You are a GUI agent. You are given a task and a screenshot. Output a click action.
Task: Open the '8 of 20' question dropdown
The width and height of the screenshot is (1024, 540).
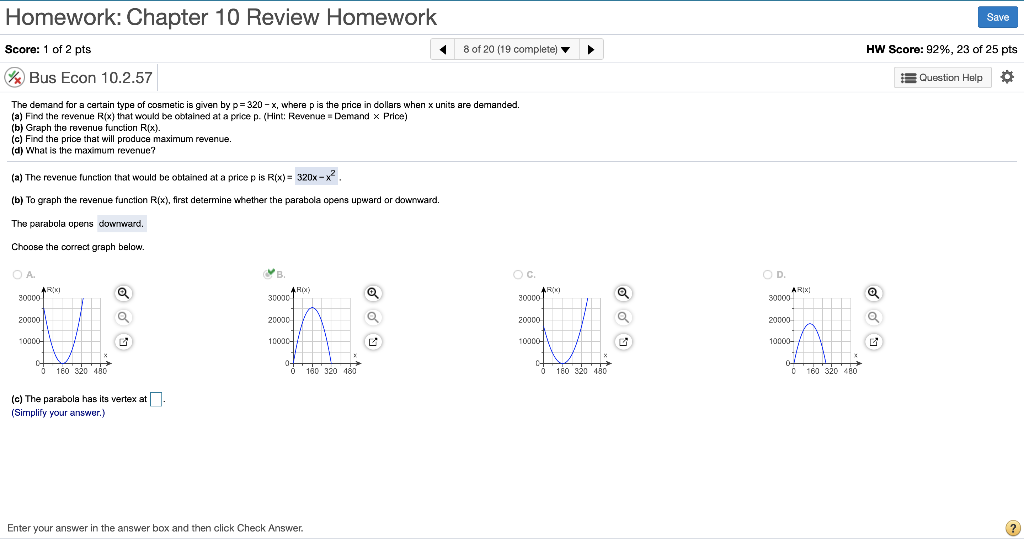(517, 49)
